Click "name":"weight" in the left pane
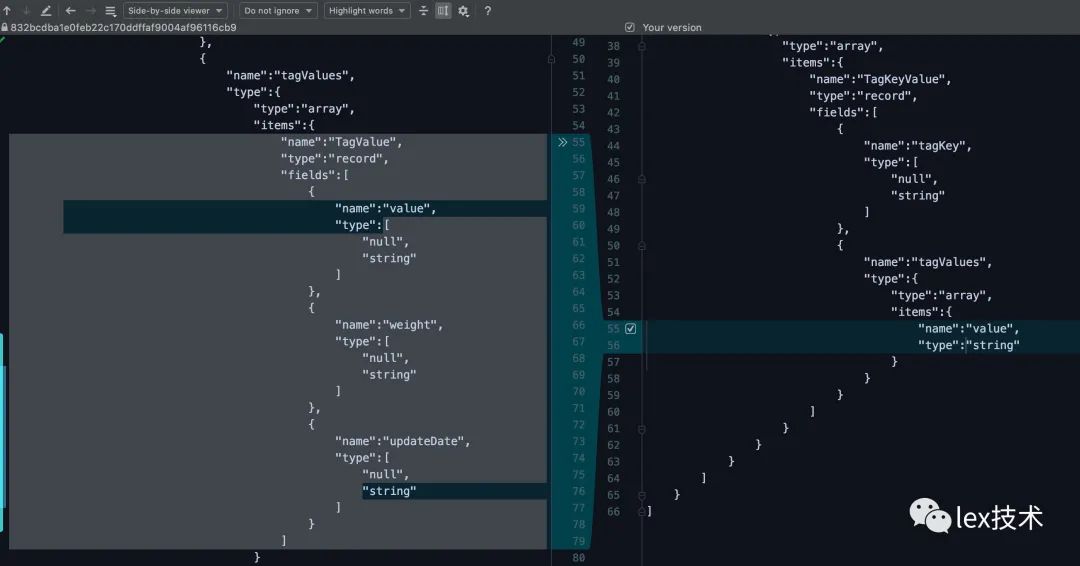This screenshot has width=1080, height=566. click(x=386, y=324)
